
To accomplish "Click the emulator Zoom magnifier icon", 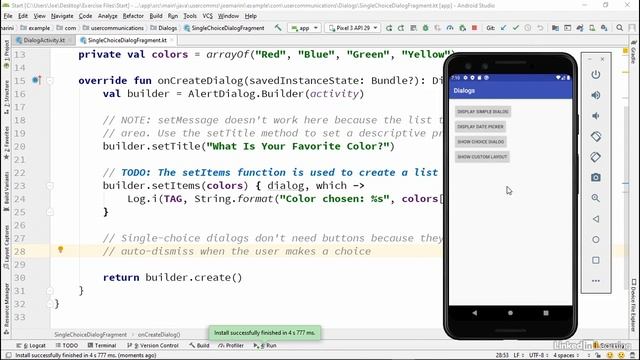I will (596, 198).
